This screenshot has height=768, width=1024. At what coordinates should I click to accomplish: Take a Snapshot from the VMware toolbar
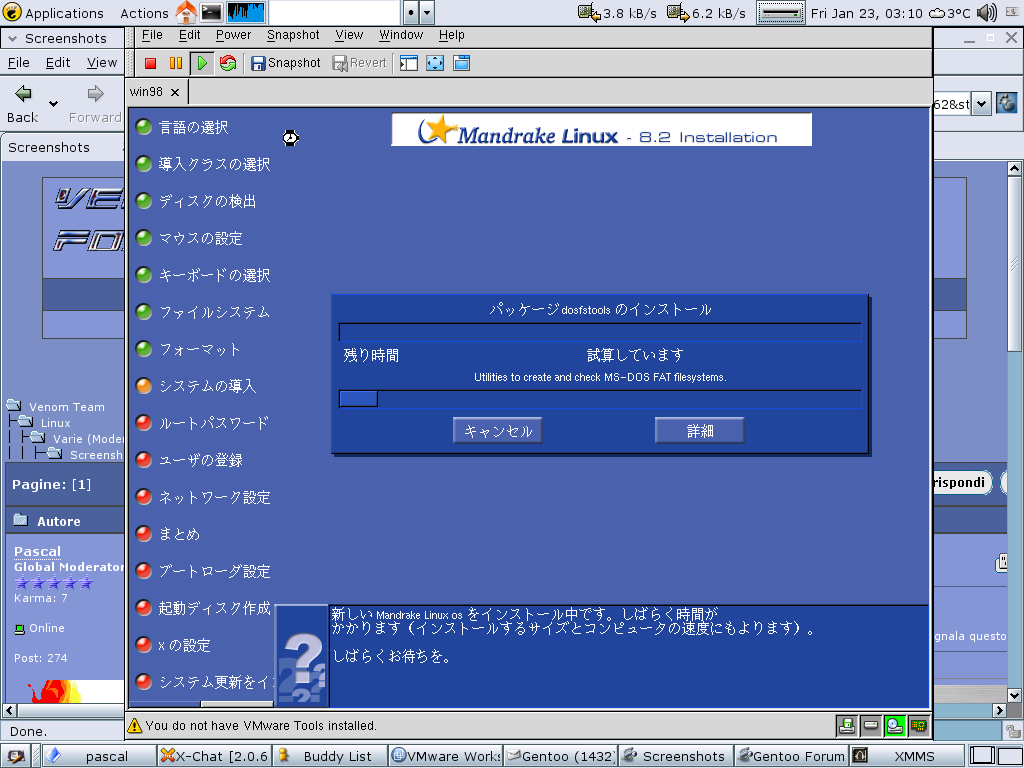coord(286,63)
